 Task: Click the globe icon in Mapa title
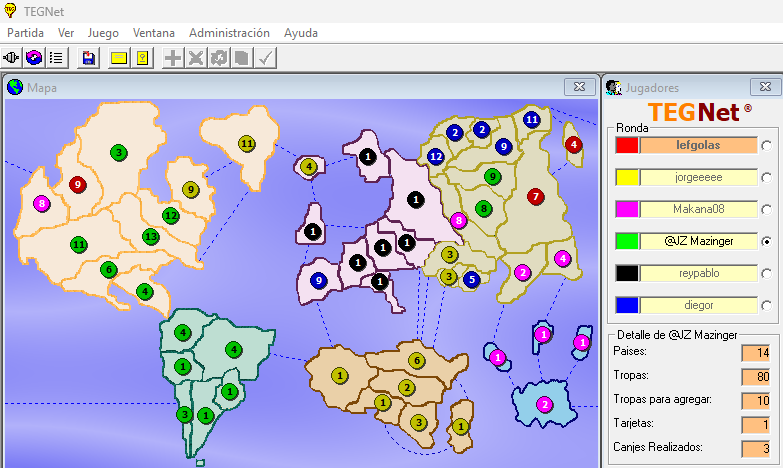(15, 87)
